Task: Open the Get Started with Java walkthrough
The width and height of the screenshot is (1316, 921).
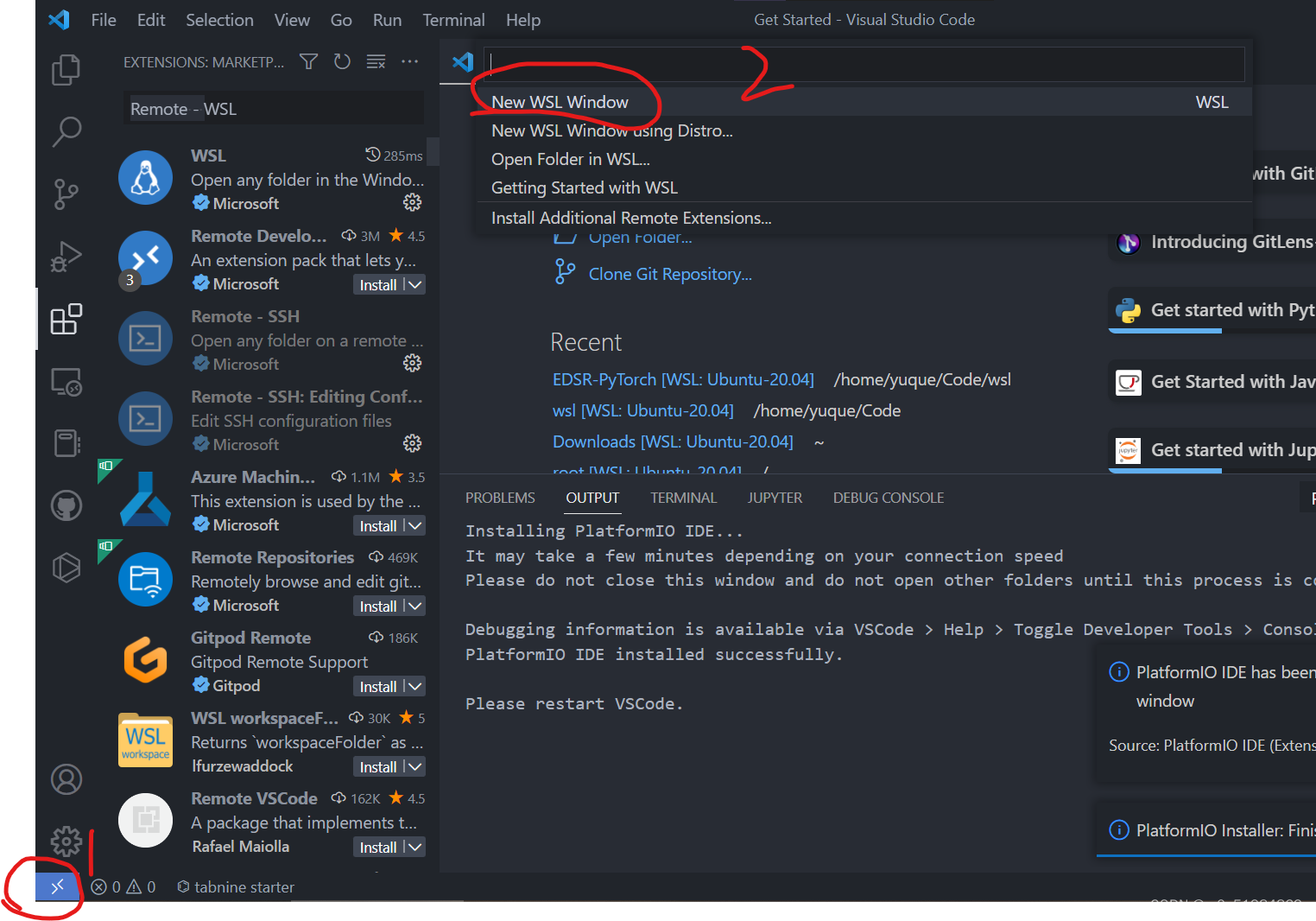Action: [x=1212, y=382]
